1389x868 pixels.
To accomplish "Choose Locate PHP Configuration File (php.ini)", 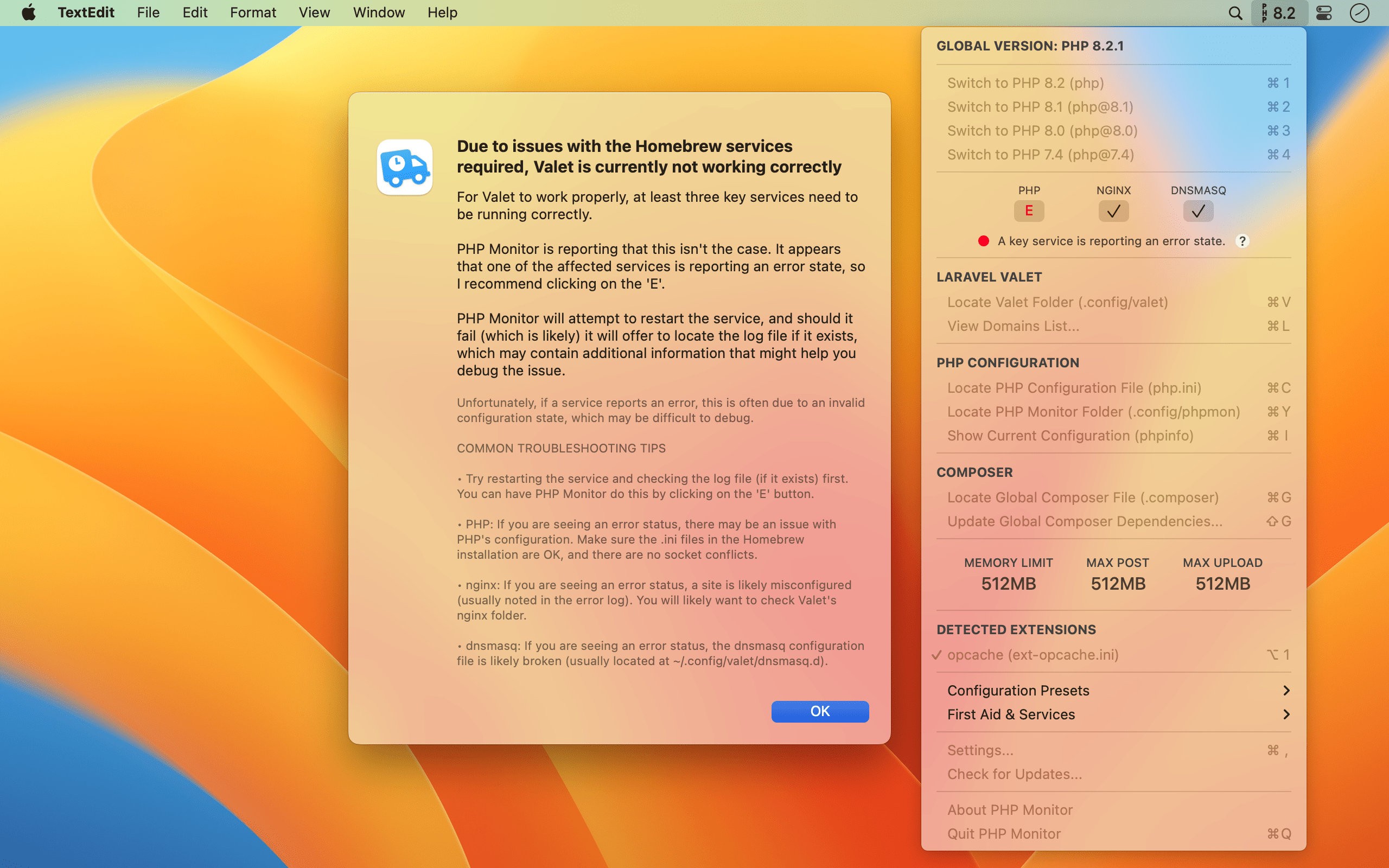I will tap(1113, 388).
